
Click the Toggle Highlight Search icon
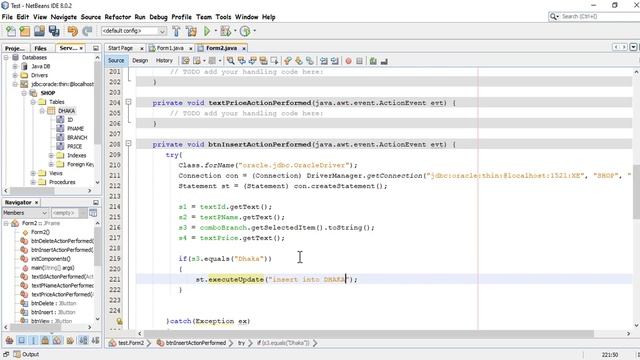pos(264,61)
